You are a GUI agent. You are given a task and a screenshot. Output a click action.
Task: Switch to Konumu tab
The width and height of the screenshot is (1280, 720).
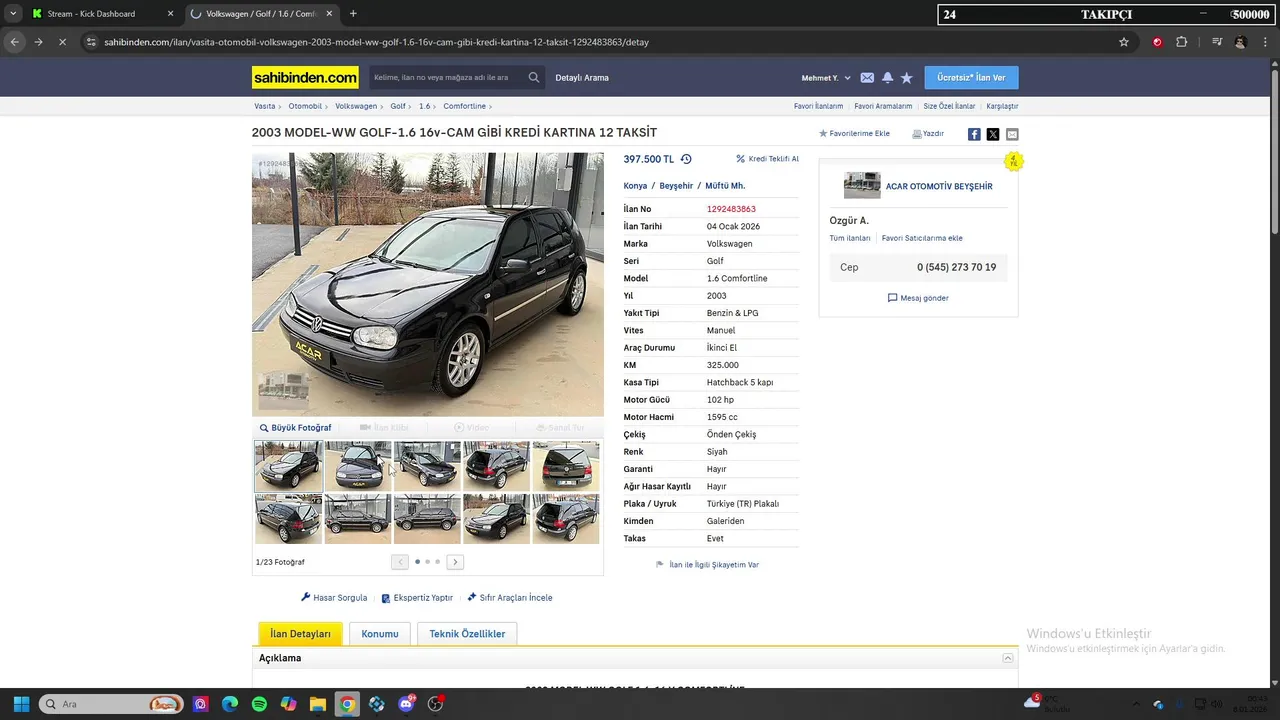pyautogui.click(x=380, y=634)
